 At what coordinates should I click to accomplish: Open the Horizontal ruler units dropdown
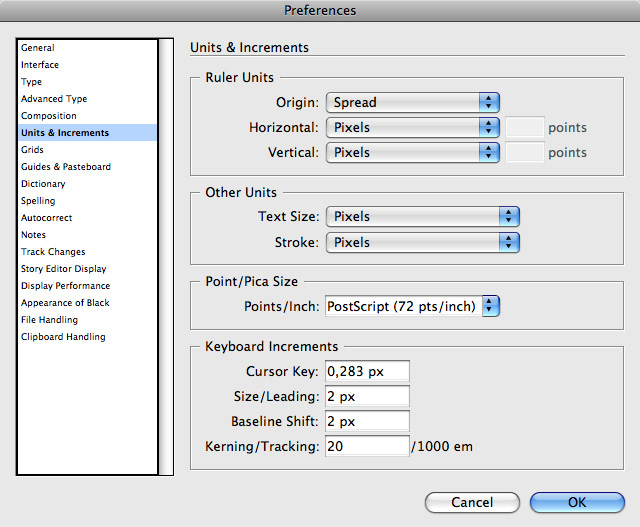[x=413, y=127]
